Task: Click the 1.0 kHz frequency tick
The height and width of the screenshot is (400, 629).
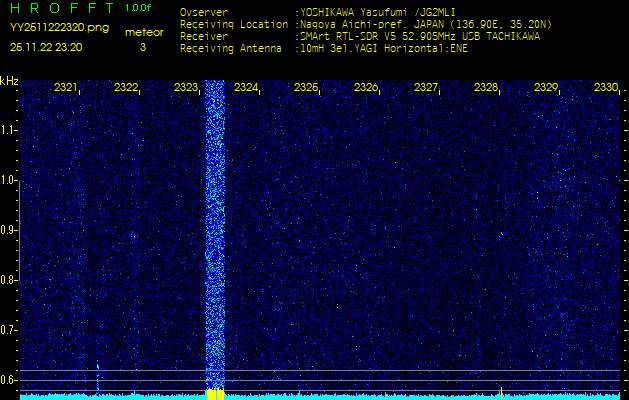Action: pyautogui.click(x=9, y=180)
